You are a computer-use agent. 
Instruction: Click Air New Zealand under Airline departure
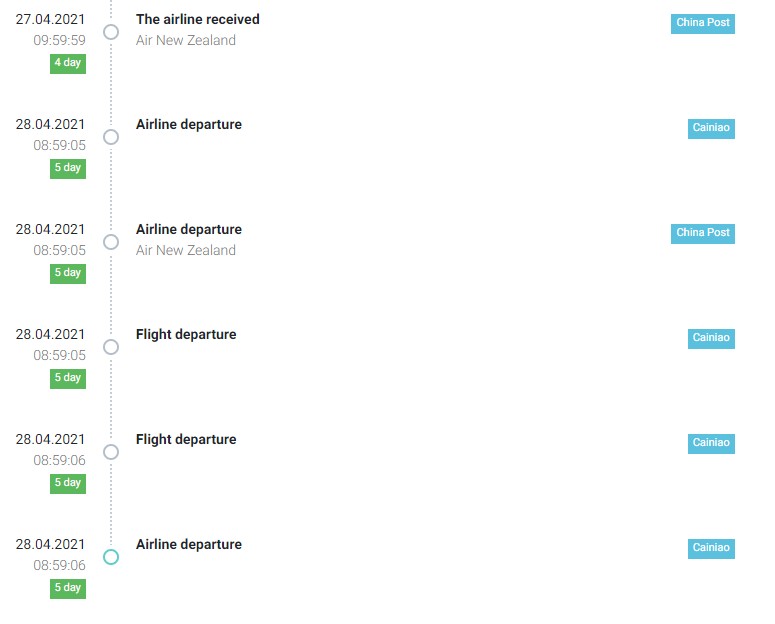coord(186,250)
